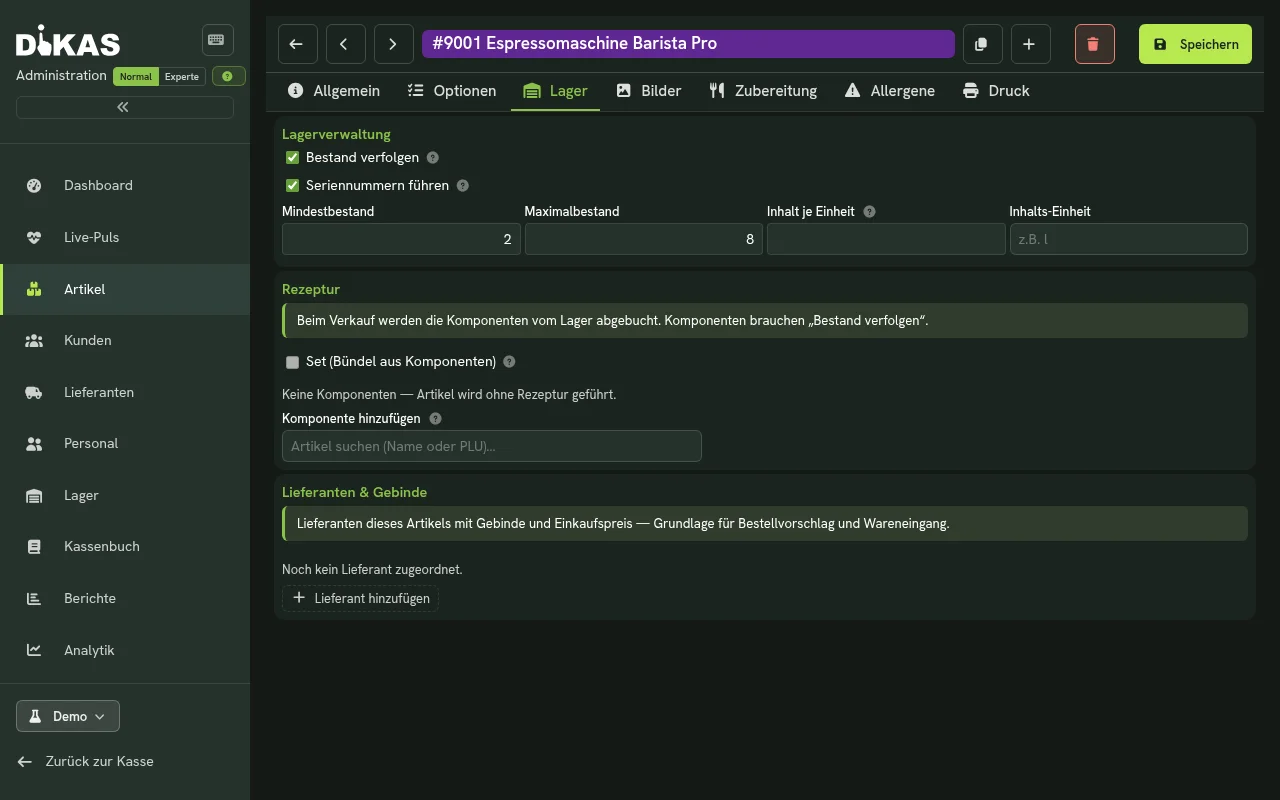The width and height of the screenshot is (1280, 800).
Task: Open Live-Puls from sidebar
Action: click(125, 237)
